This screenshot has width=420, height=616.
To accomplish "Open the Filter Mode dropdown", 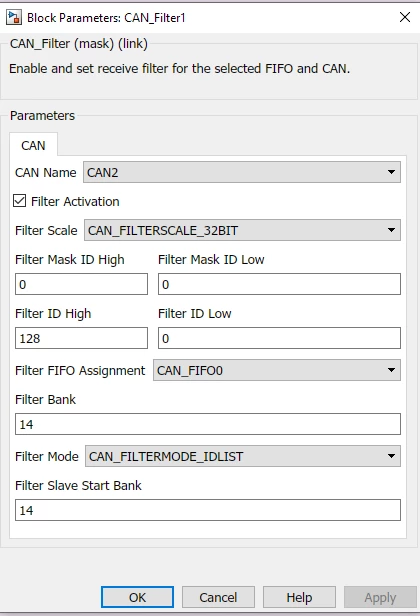I will [243, 456].
